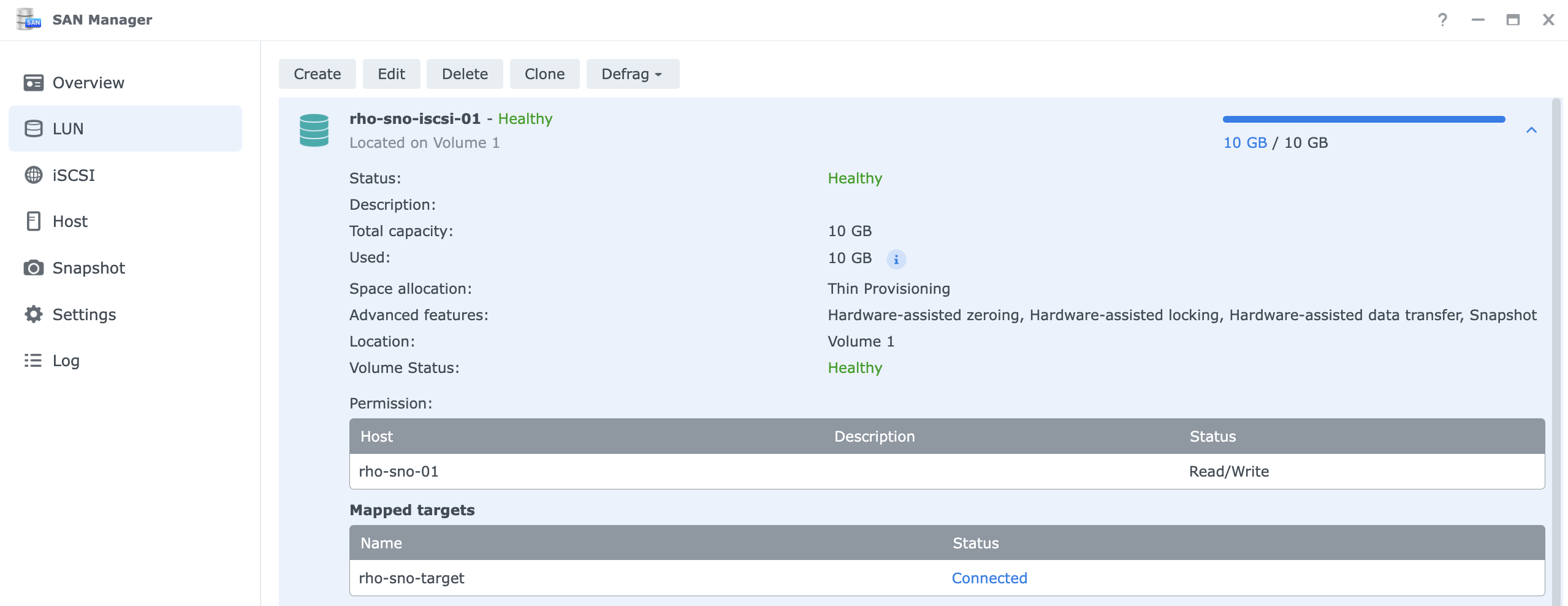Viewport: 1568px width, 606px height.
Task: Click the rho-sno-iscsi-01 disk icon
Action: point(314,129)
